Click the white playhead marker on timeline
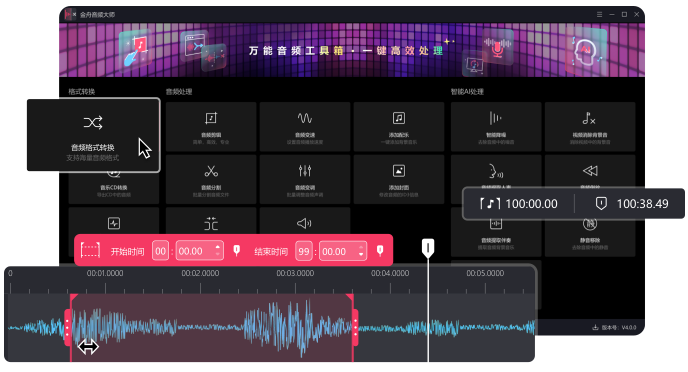Screen dimensions: 688x372 click(428, 248)
